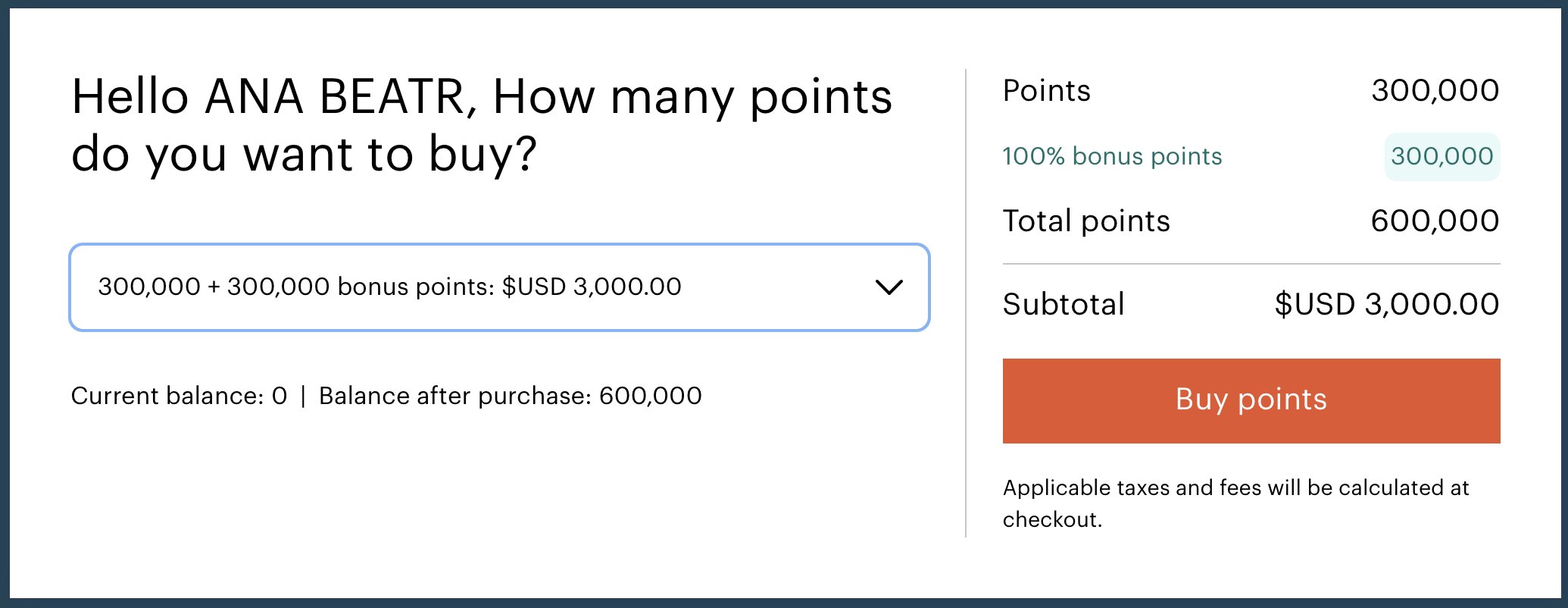1568x608 pixels.
Task: Click the Total points label
Action: pos(1085,221)
